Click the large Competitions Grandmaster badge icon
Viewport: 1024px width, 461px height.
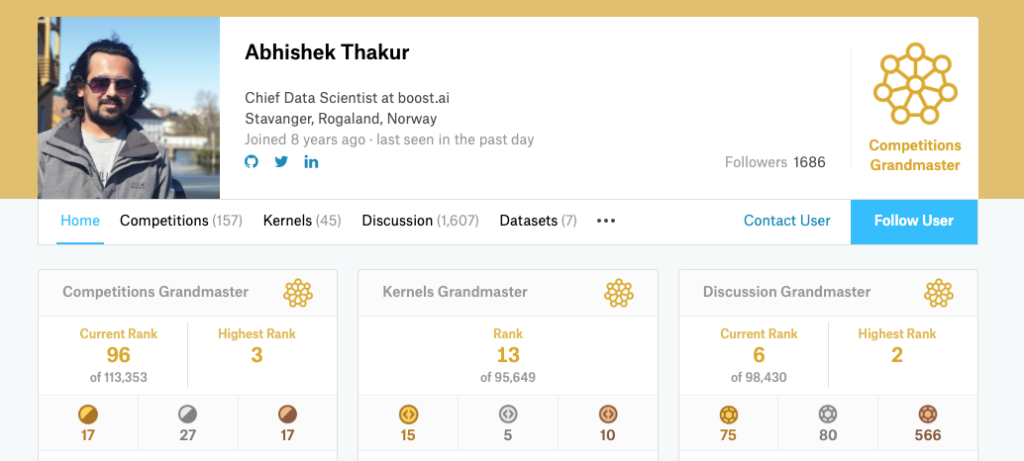click(915, 84)
